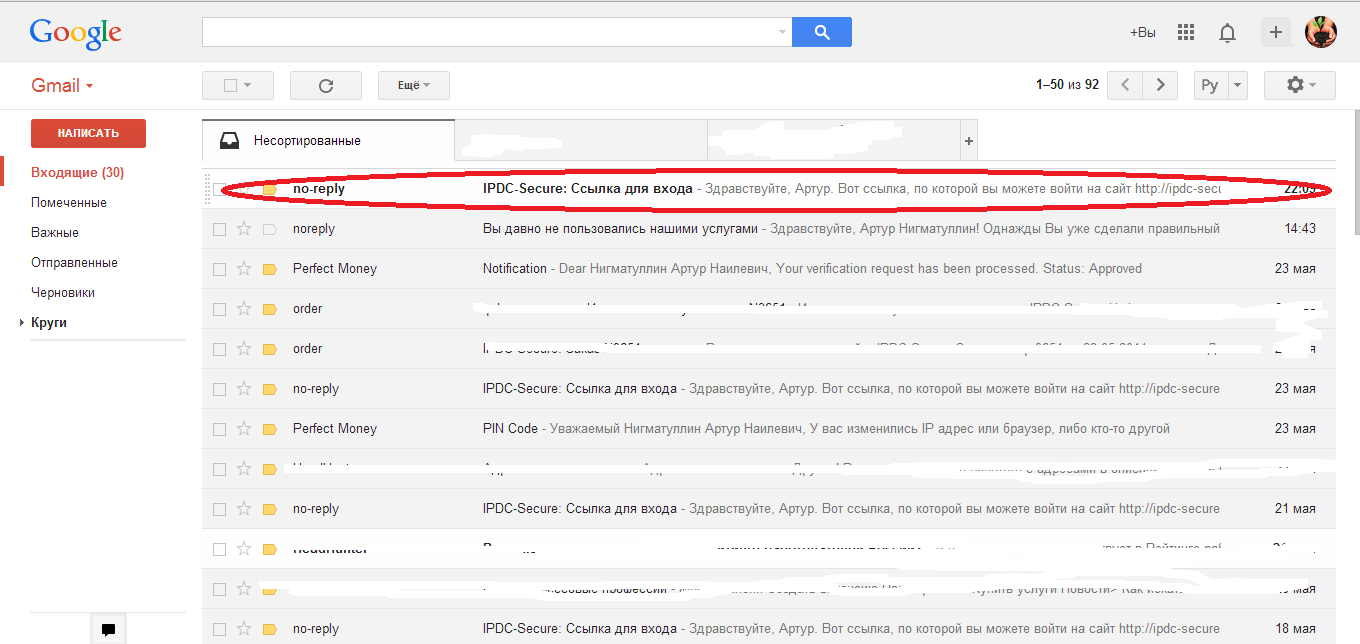The image size is (1360, 644).
Task: Star the no-reply email from 21 мая
Action: [x=244, y=509]
